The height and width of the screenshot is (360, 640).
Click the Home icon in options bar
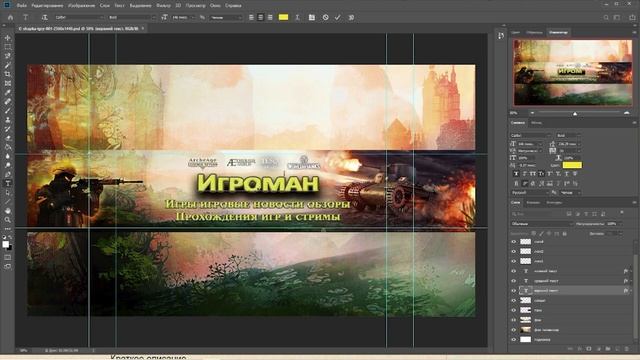pos(11,18)
